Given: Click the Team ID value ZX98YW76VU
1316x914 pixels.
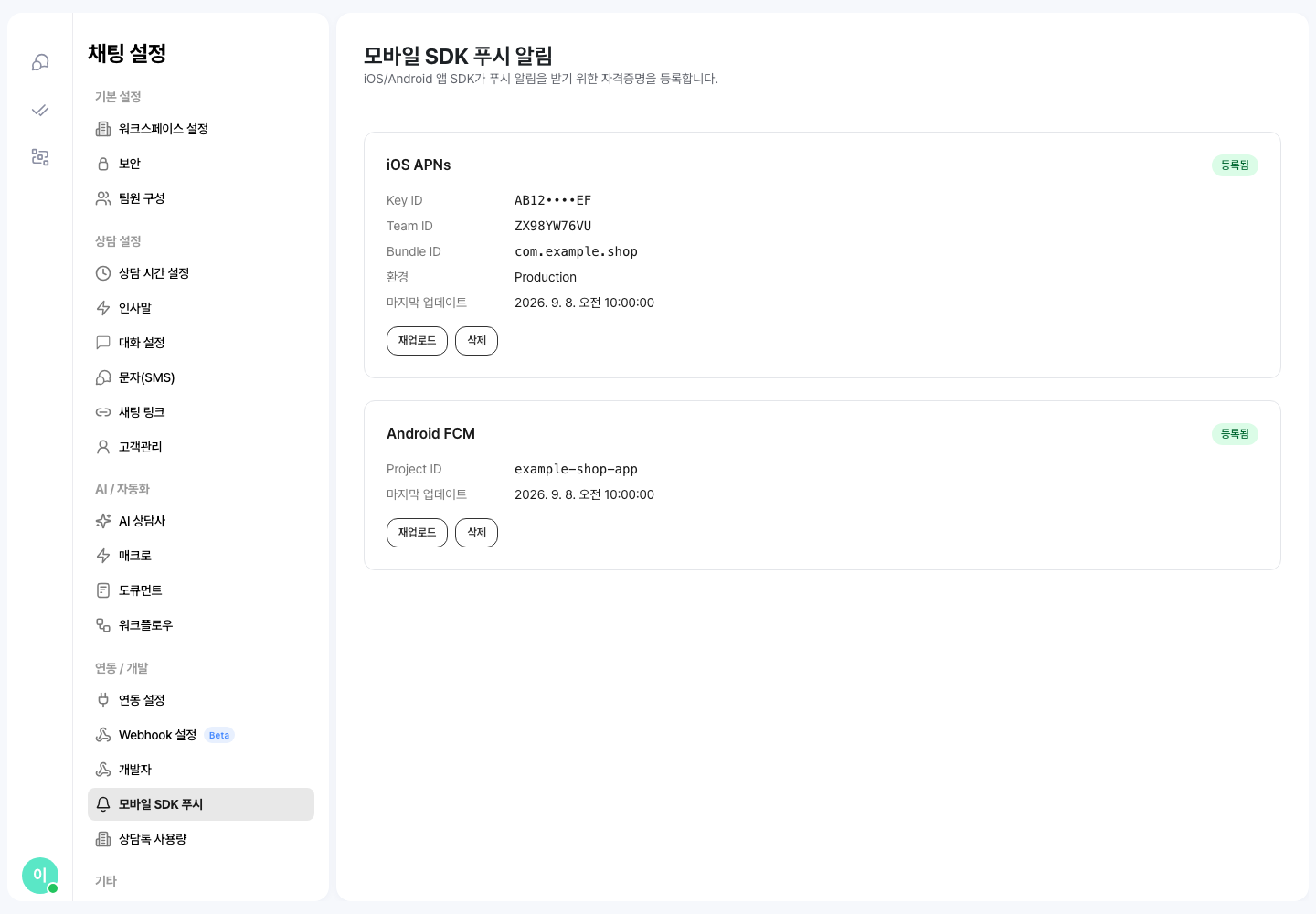Looking at the screenshot, I should [x=553, y=226].
